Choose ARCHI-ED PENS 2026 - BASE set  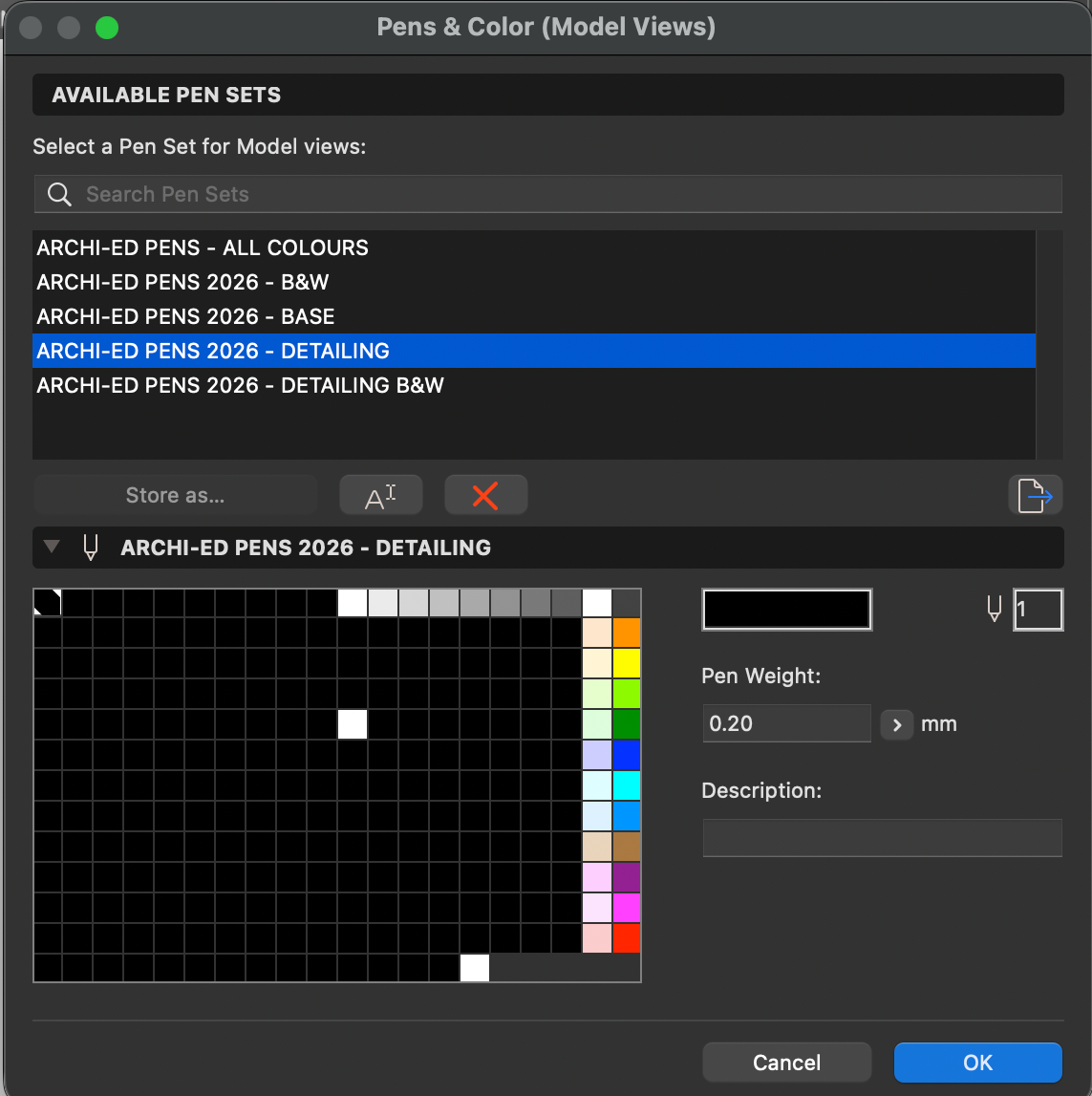[x=185, y=317]
